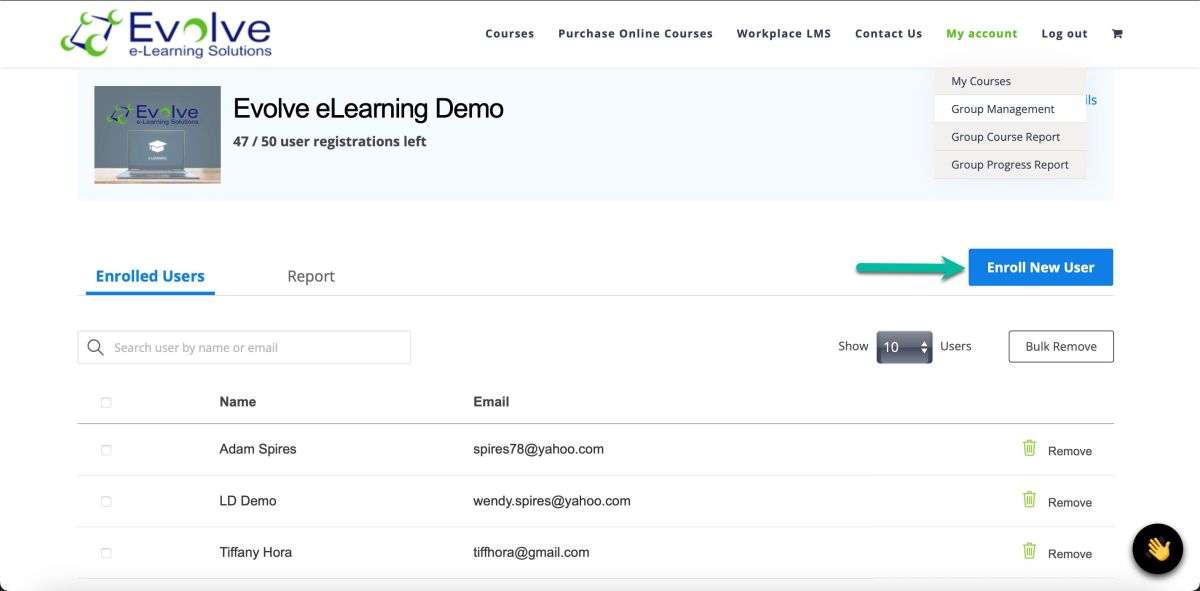Check the checkbox for Adam Spires
This screenshot has width=1200, height=591.
(106, 448)
